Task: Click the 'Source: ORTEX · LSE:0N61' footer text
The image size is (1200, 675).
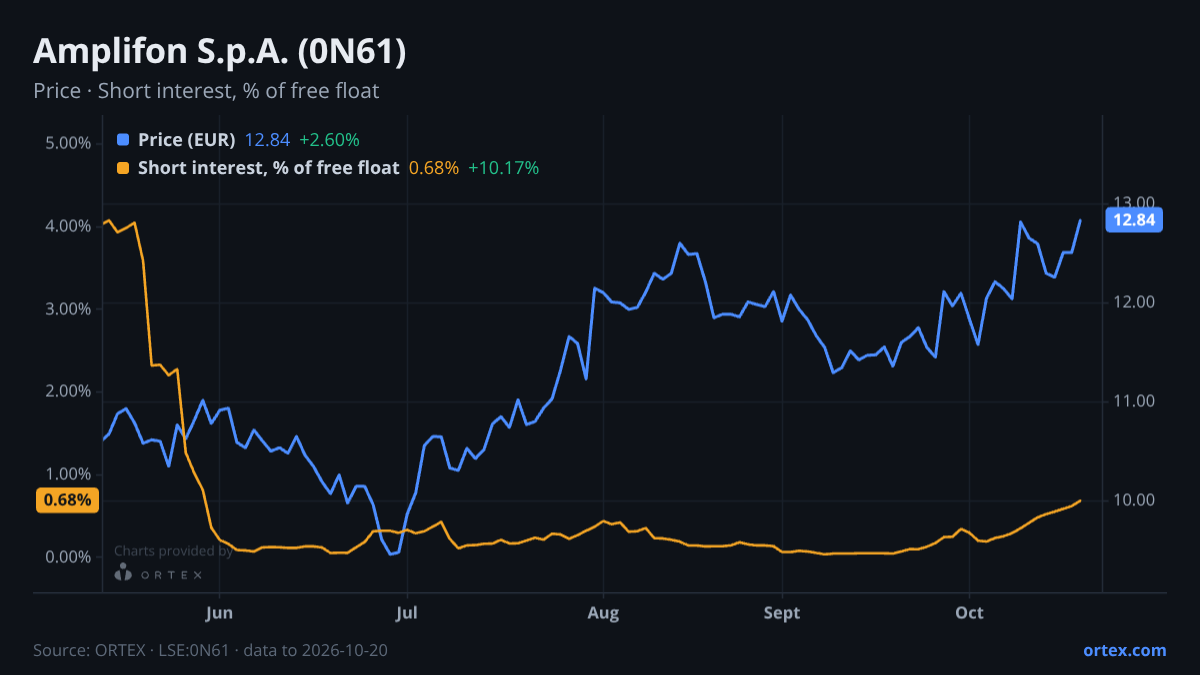Action: [x=132, y=651]
